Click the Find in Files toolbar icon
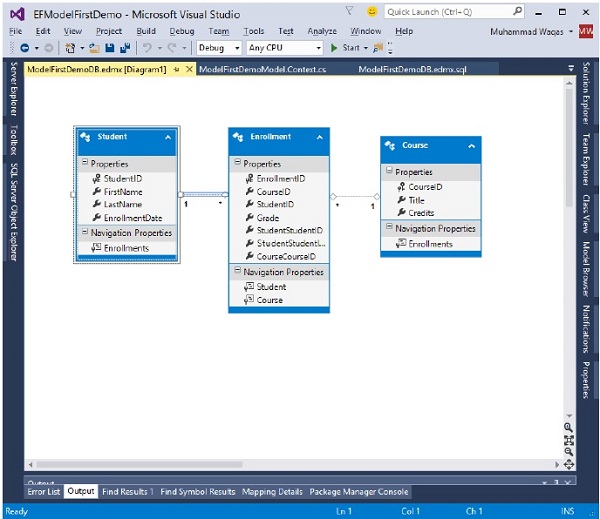Image resolution: width=600 pixels, height=519 pixels. tap(378, 48)
